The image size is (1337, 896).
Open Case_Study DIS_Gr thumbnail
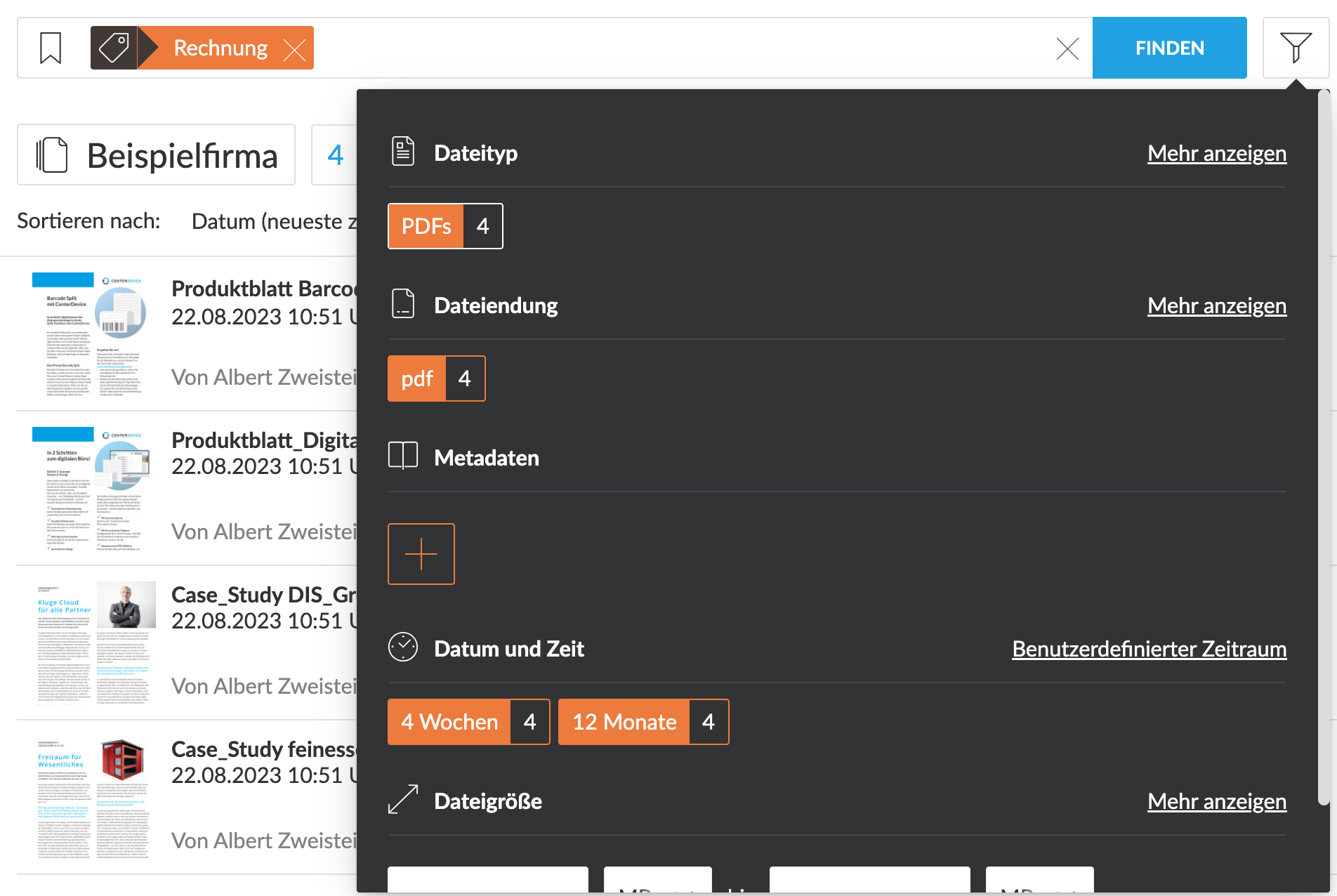[x=95, y=643]
